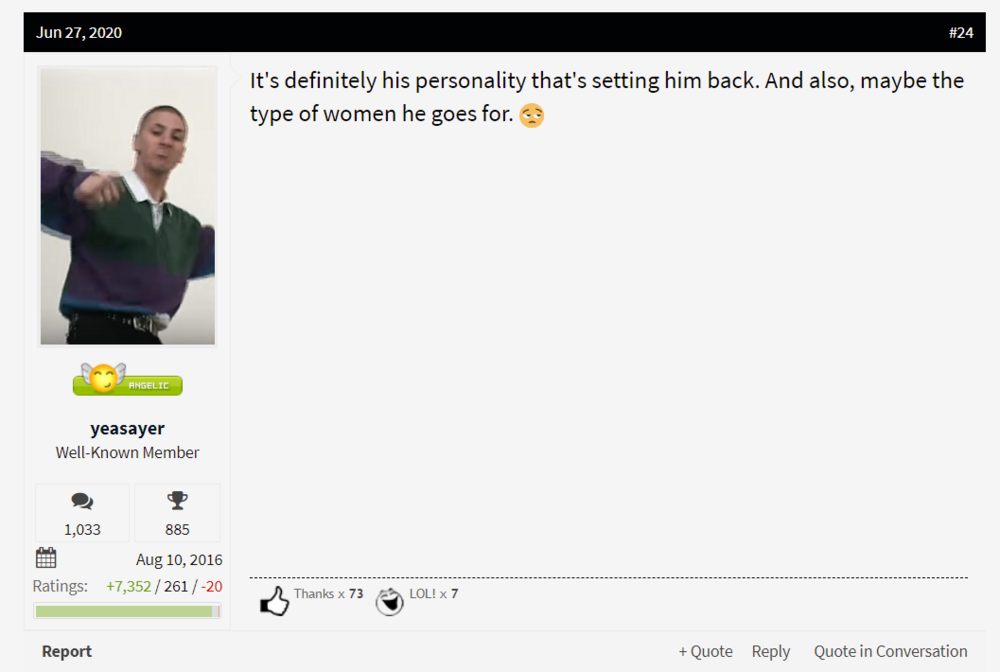View the +7,352 positive ratings

coord(129,586)
